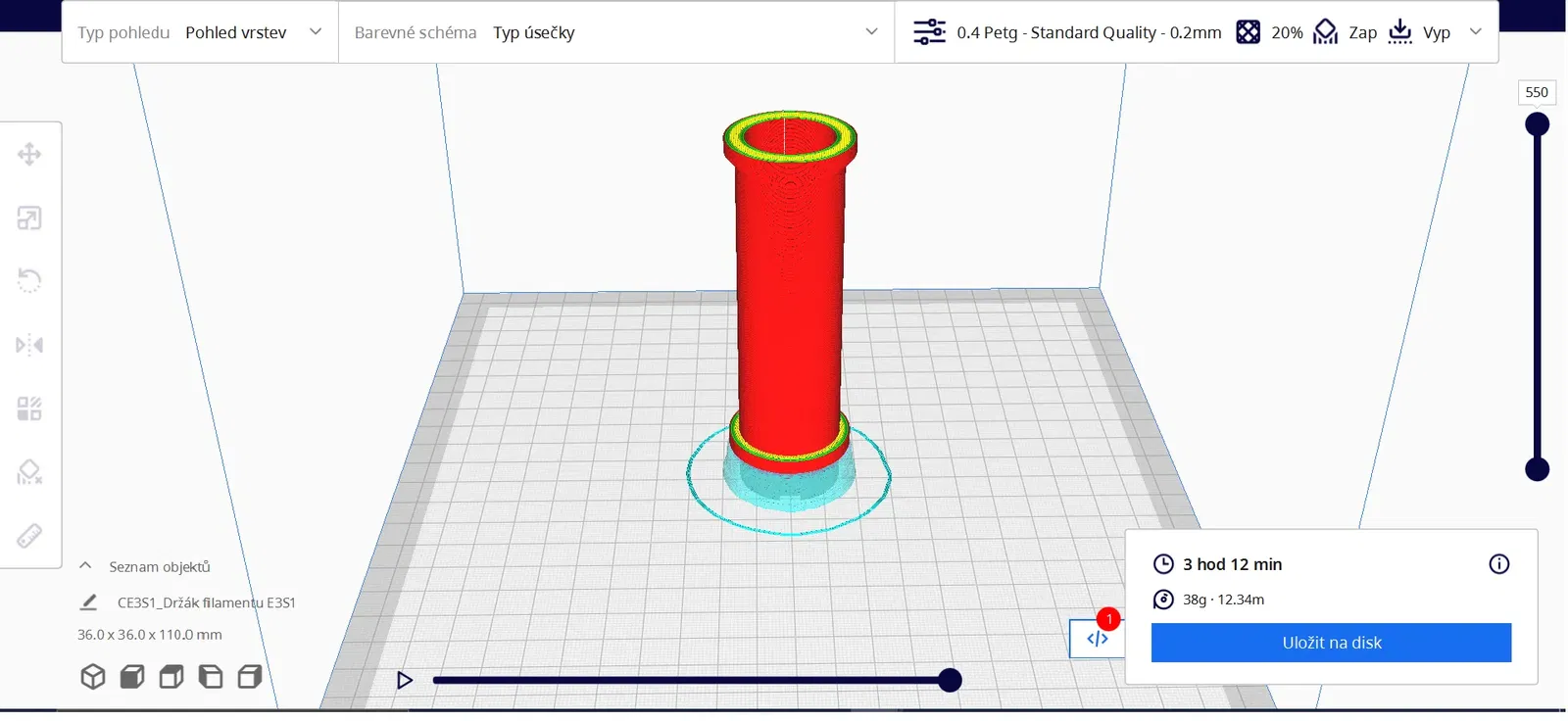Select the Scale tool in left toolbar
The width and height of the screenshot is (1568, 721).
[x=29, y=217]
